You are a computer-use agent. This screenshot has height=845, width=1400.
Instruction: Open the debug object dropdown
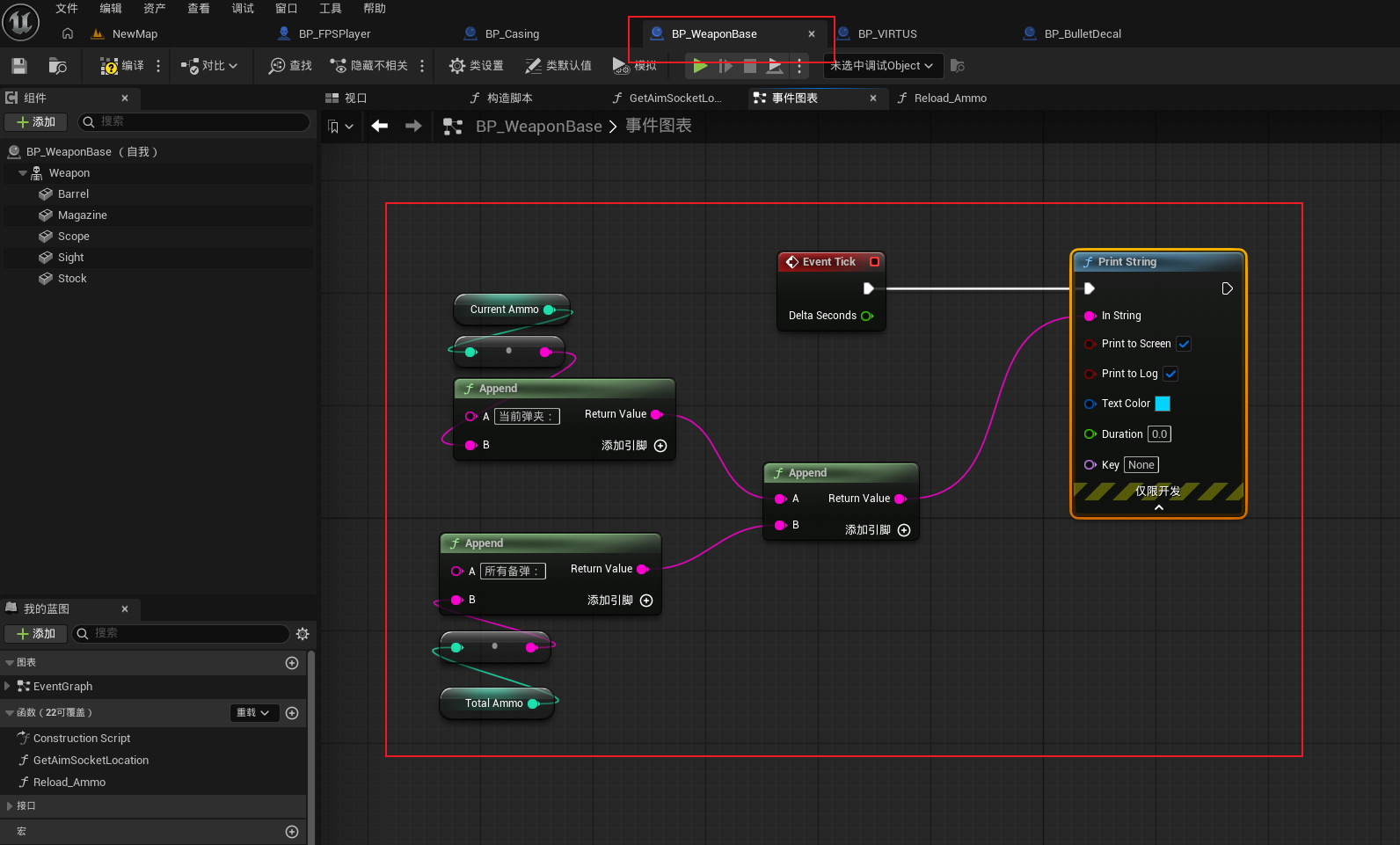pyautogui.click(x=883, y=66)
